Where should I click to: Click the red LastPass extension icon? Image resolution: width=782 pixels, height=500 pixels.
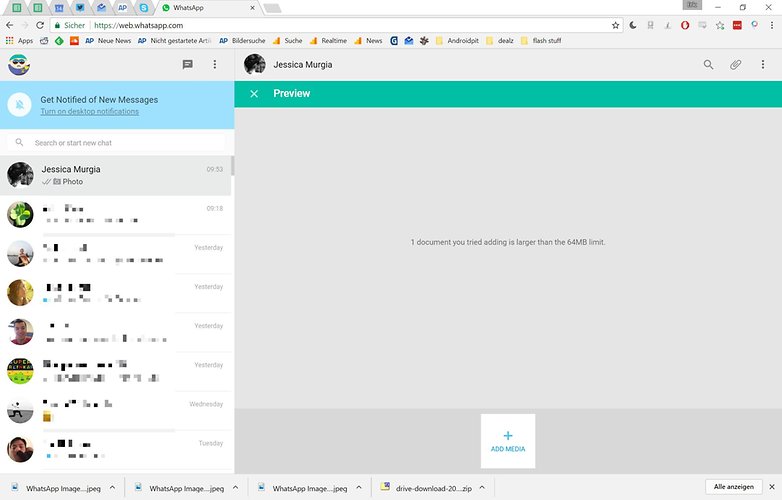pyautogui.click(x=737, y=25)
